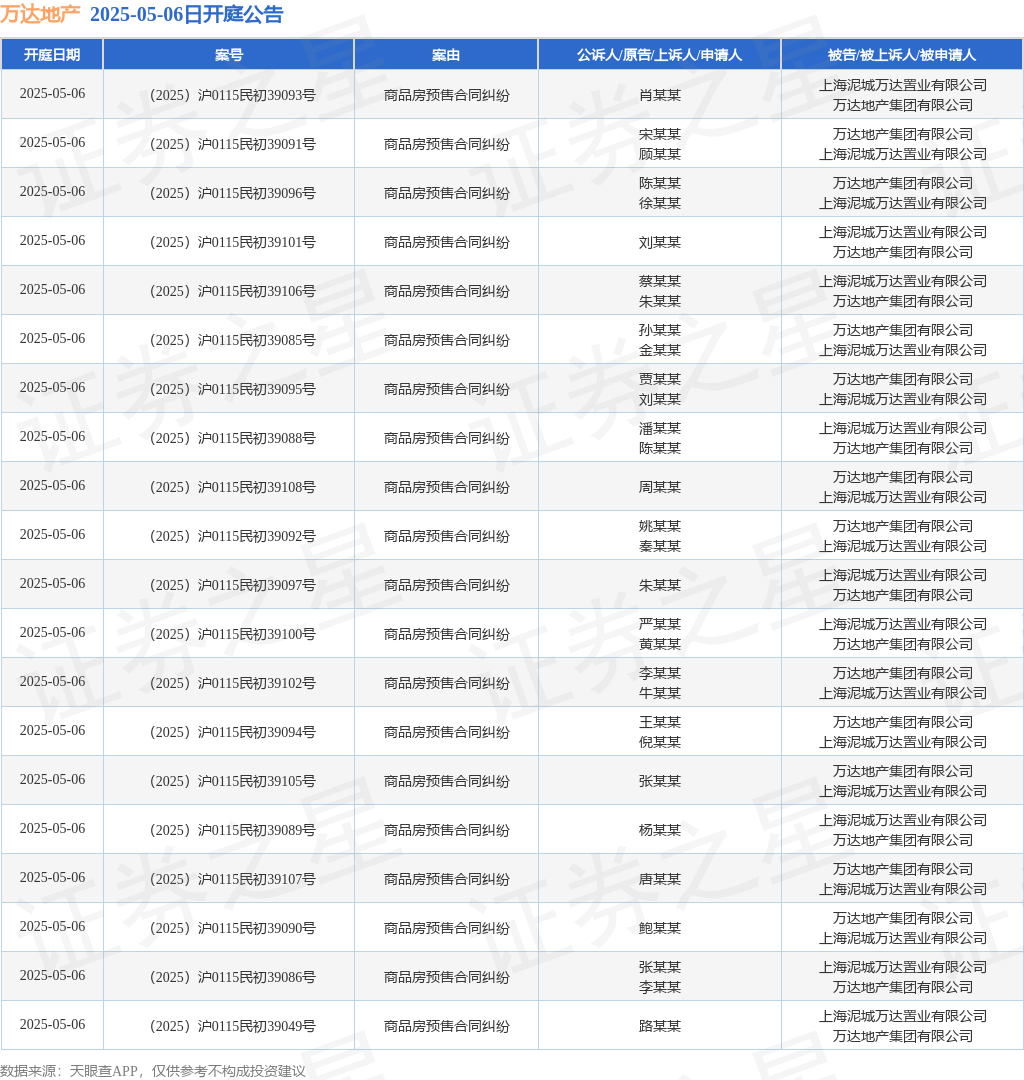This screenshot has width=1024, height=1080.
Task: Select the 开庭日期 column header
Action: [52, 54]
